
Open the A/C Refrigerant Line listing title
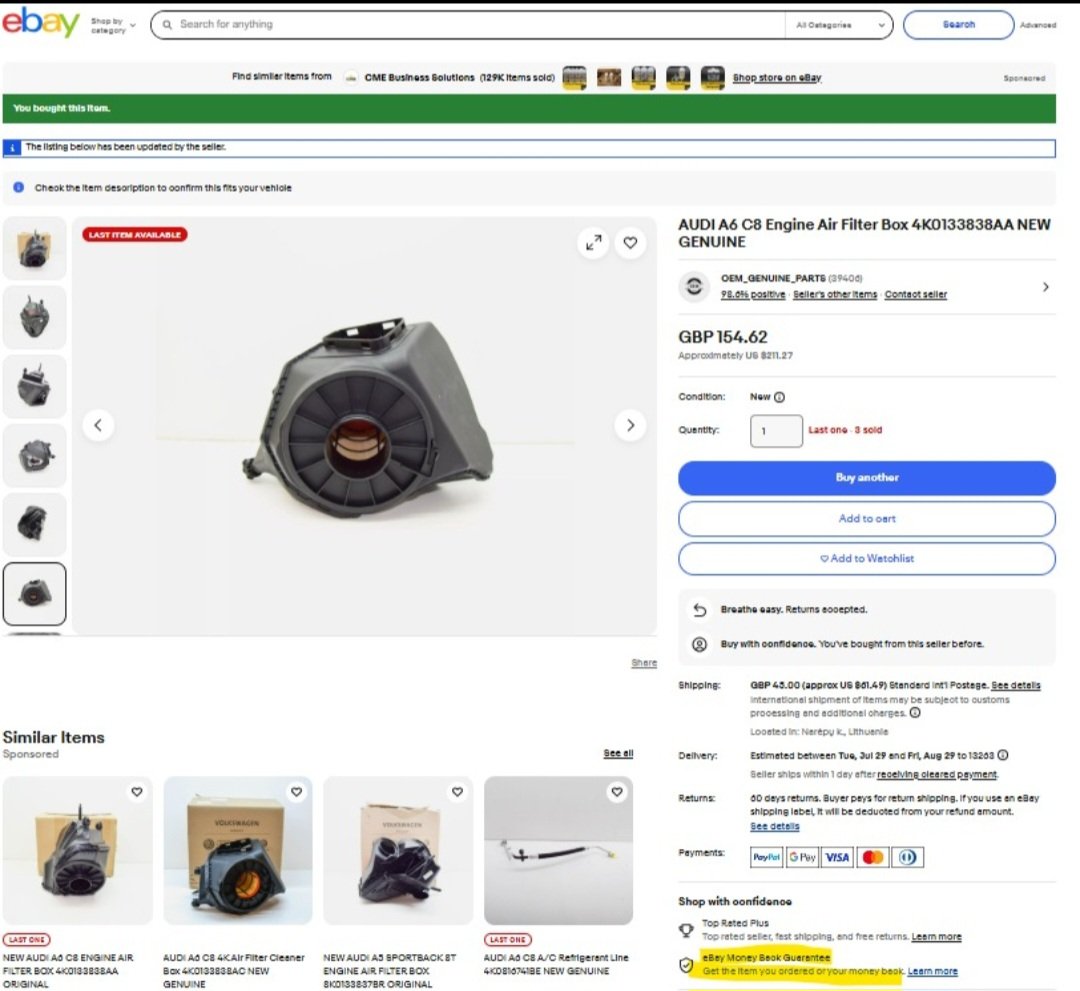tap(556, 964)
